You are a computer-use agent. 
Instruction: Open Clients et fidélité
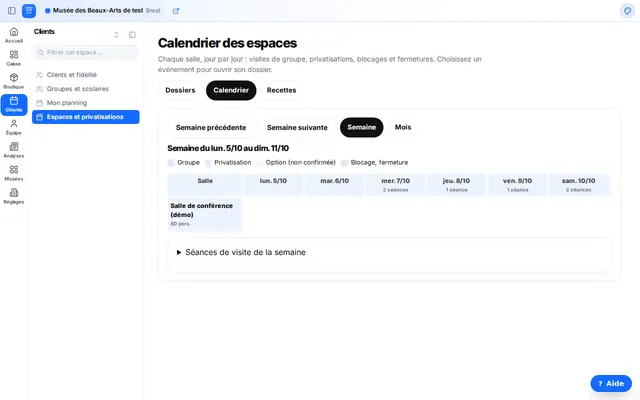(x=86, y=75)
